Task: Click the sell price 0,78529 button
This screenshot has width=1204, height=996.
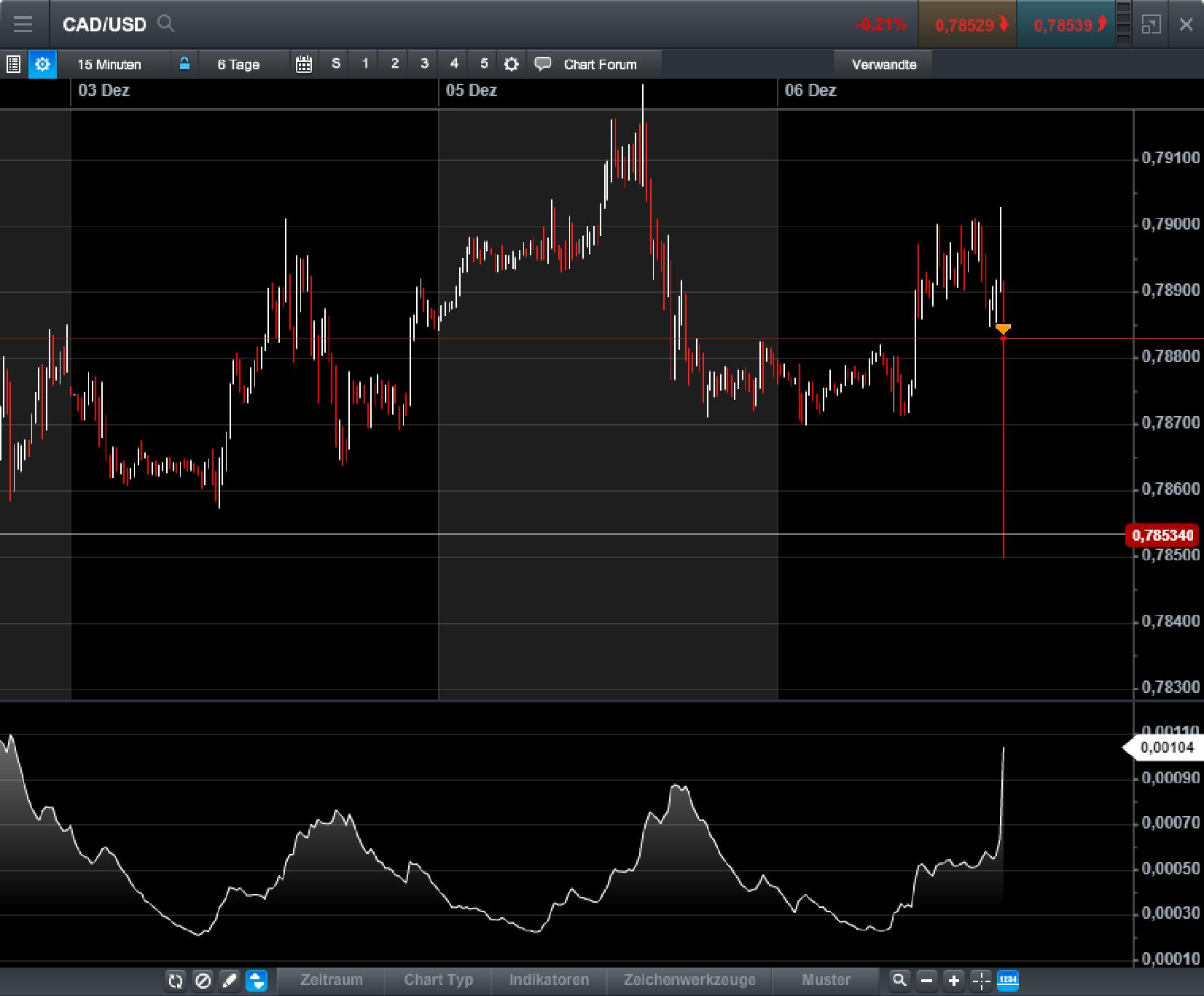Action: [x=967, y=24]
